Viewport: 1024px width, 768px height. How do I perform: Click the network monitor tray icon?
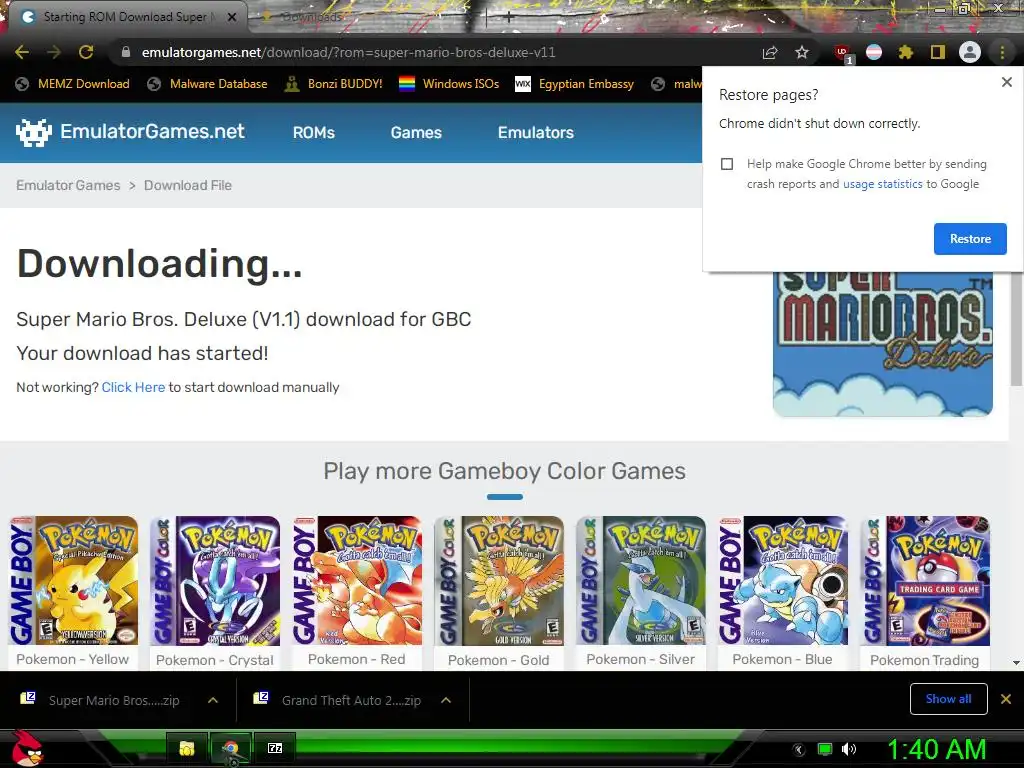tap(825, 749)
